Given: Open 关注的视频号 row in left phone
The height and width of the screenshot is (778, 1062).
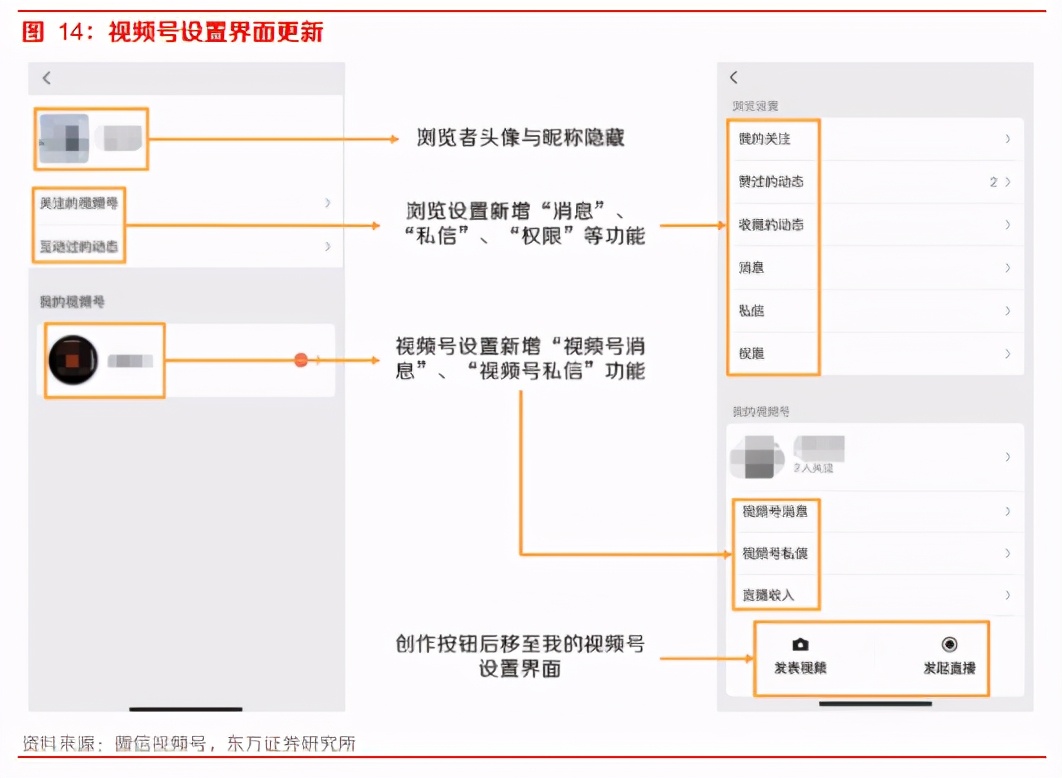Looking at the screenshot, I should [186, 203].
